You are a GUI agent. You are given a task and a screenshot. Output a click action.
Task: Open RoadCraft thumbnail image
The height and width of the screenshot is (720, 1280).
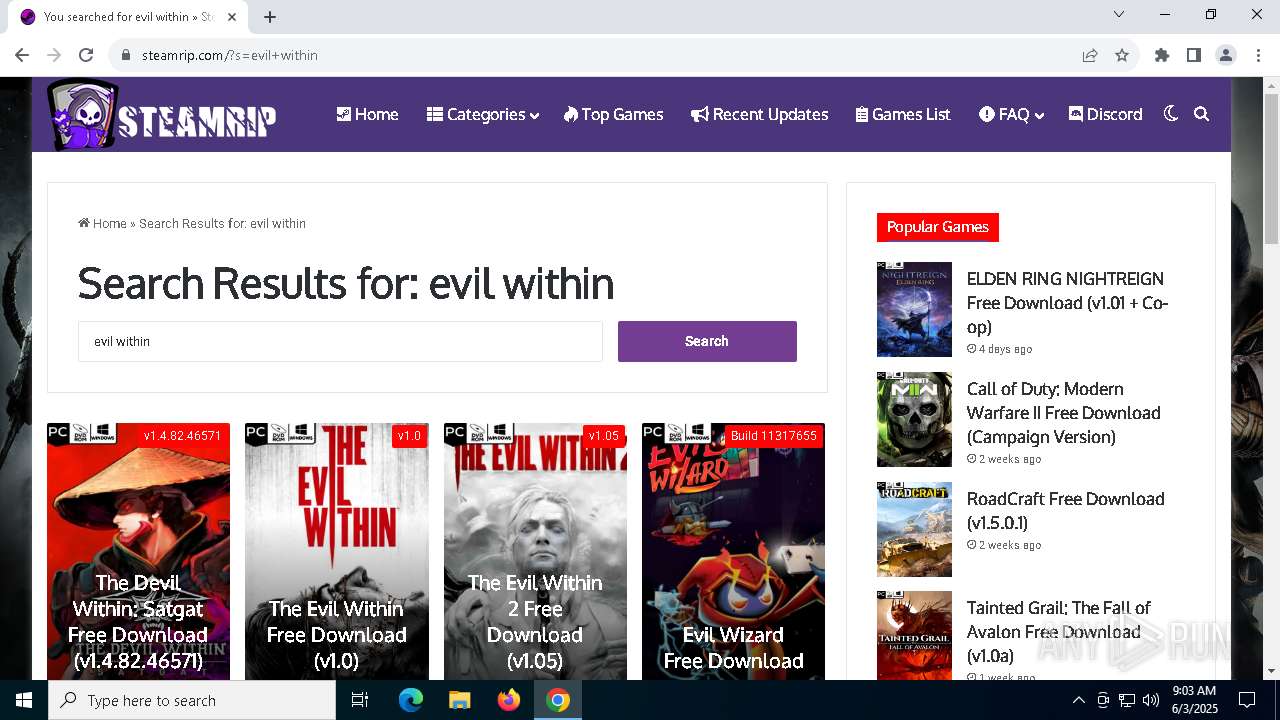(x=914, y=529)
